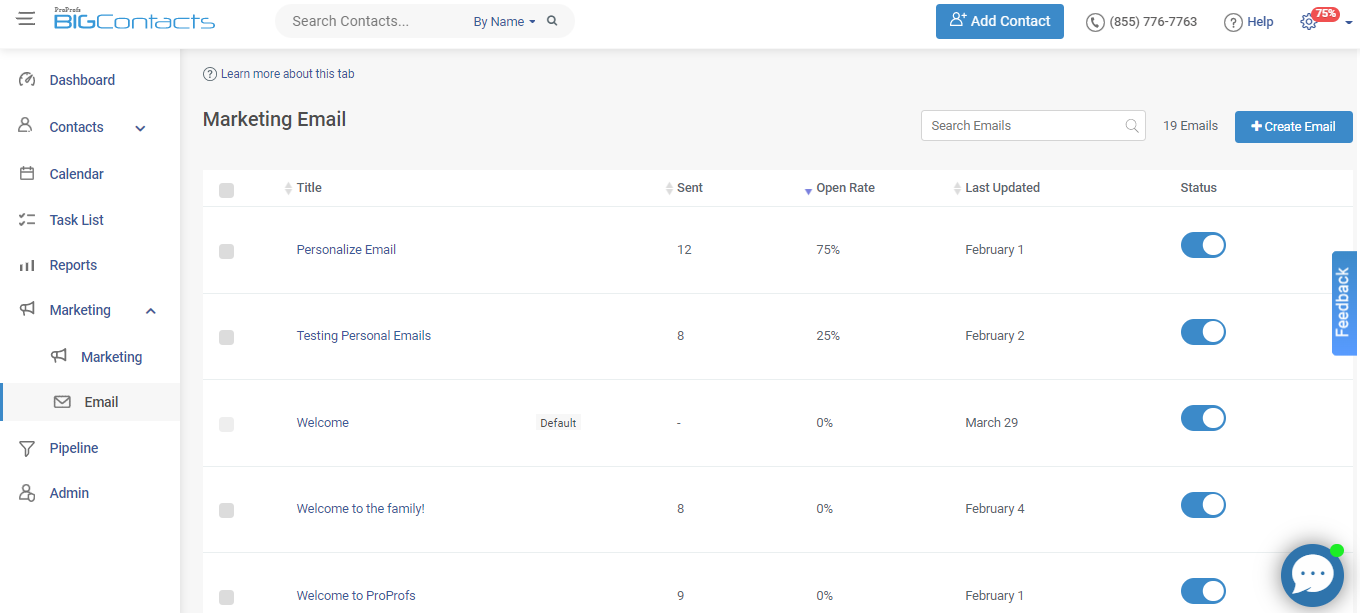Click the Contacts person icon

(x=27, y=126)
